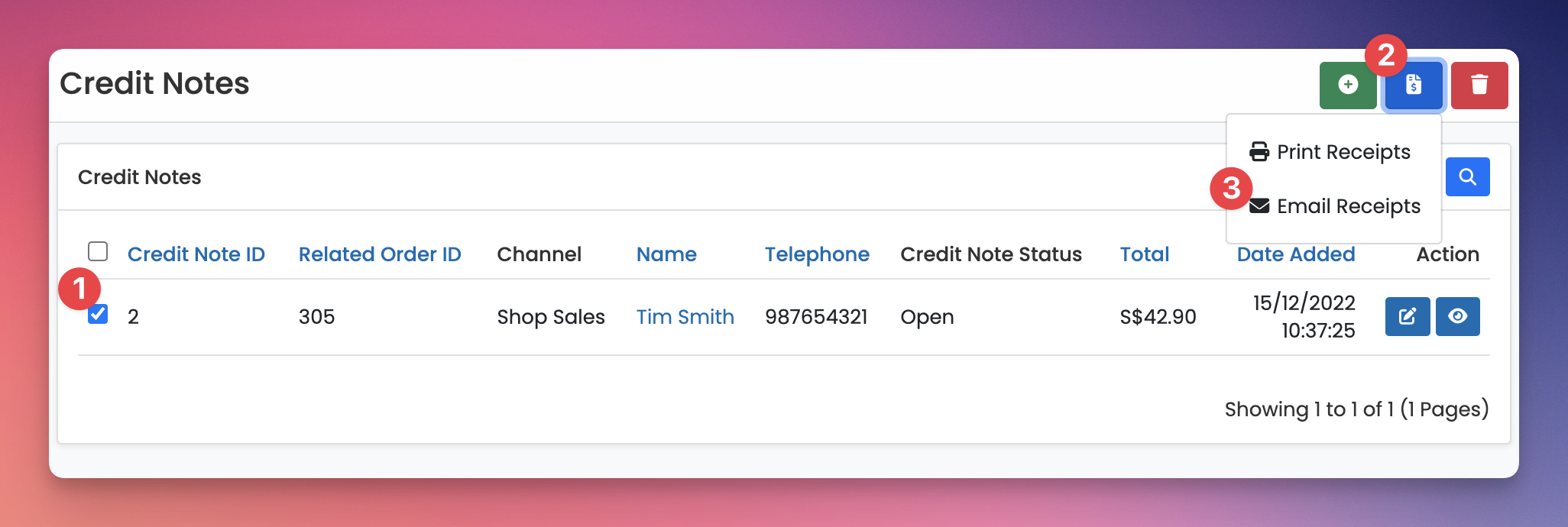The width and height of the screenshot is (1568, 527).
Task: Click the printer icon beside Print Receipts
Action: [x=1259, y=152]
